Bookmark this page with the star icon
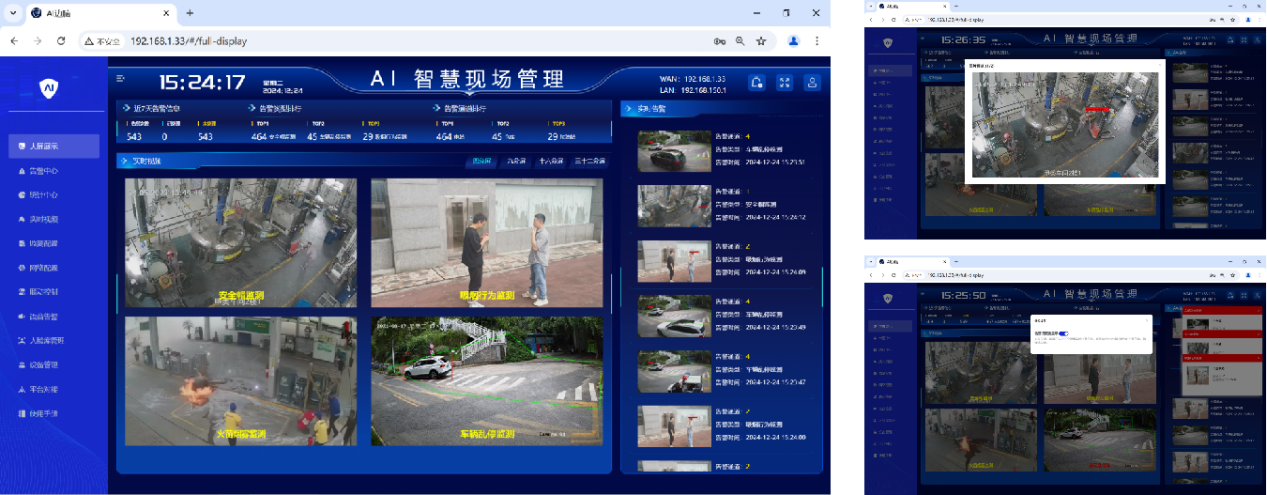This screenshot has width=1267, height=495. click(761, 41)
